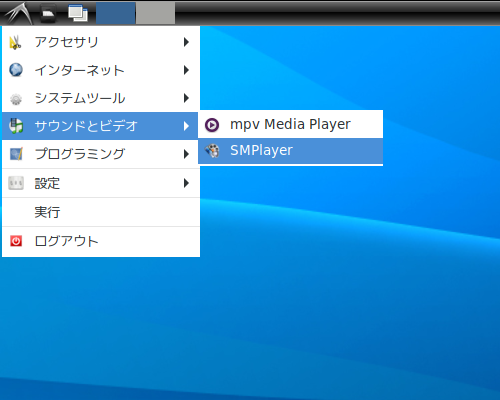
Task: Launch mpv Media Player from submenu
Action: click(x=290, y=125)
